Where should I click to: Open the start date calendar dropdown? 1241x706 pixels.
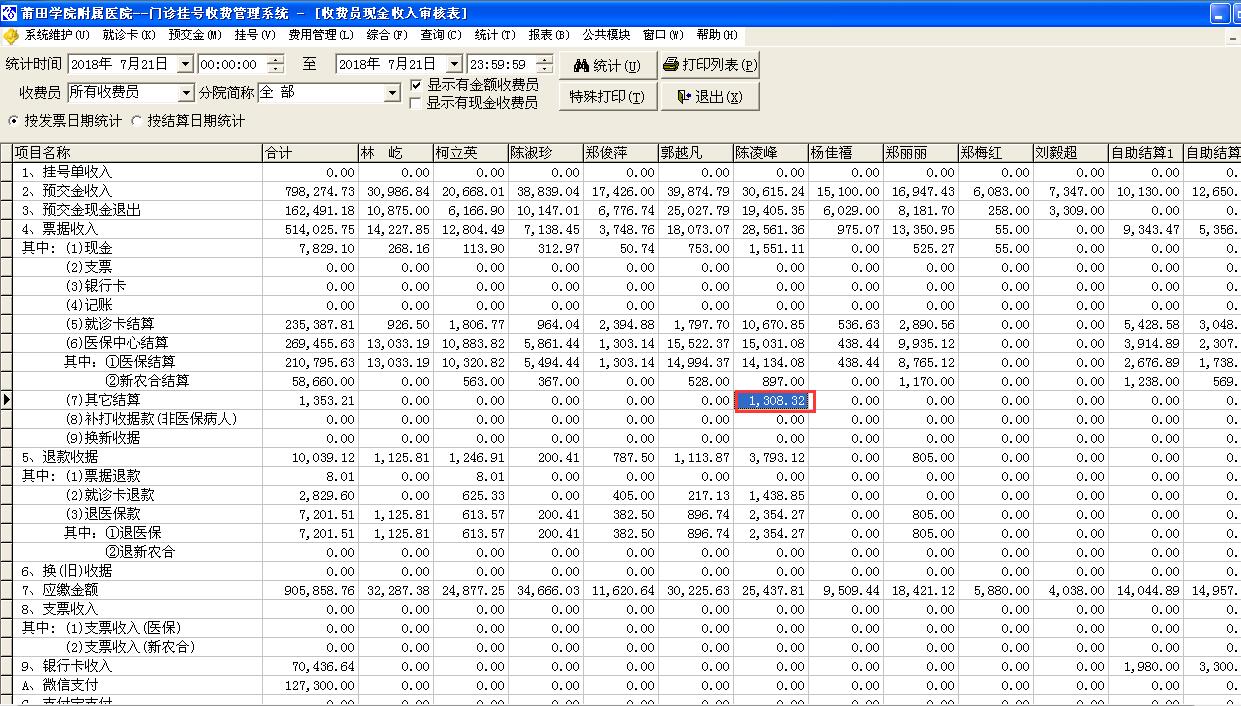184,65
